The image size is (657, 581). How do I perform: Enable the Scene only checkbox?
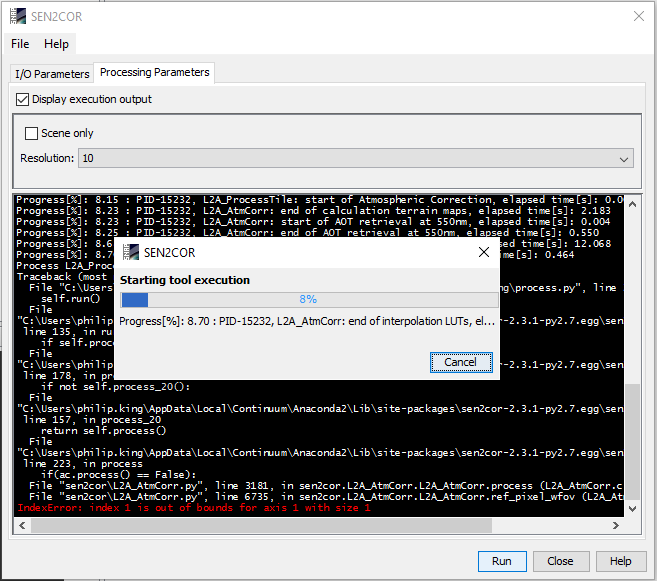31,134
